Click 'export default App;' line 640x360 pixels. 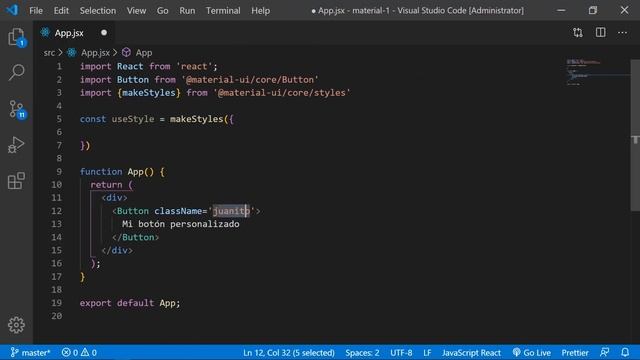tap(130, 303)
